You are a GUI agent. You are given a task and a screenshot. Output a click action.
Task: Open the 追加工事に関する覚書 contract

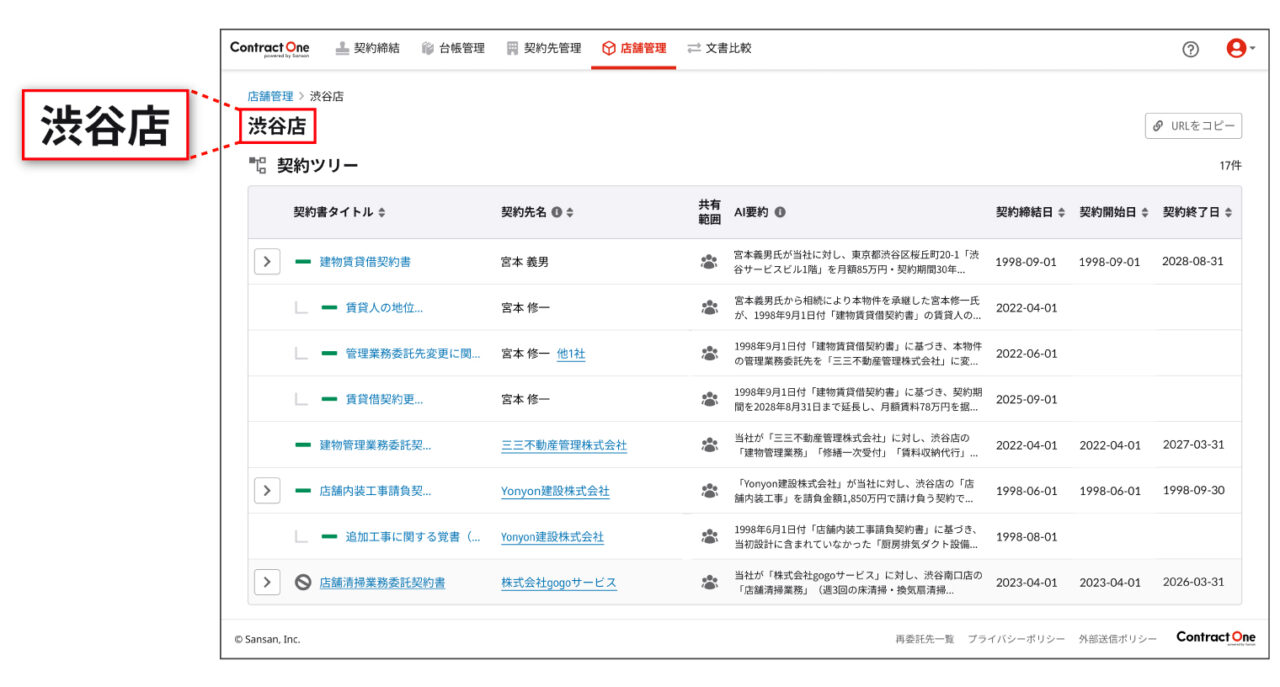point(413,537)
